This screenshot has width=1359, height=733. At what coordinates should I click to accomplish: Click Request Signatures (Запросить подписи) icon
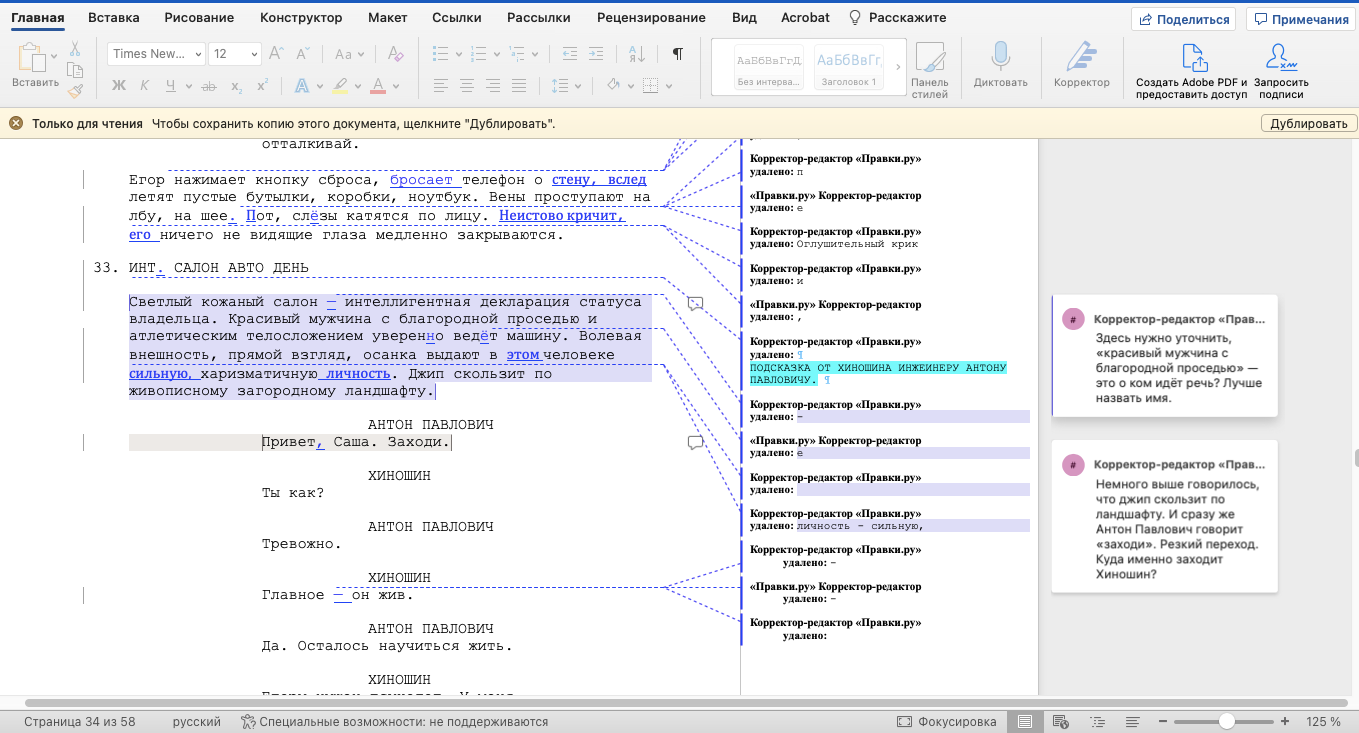1281,69
